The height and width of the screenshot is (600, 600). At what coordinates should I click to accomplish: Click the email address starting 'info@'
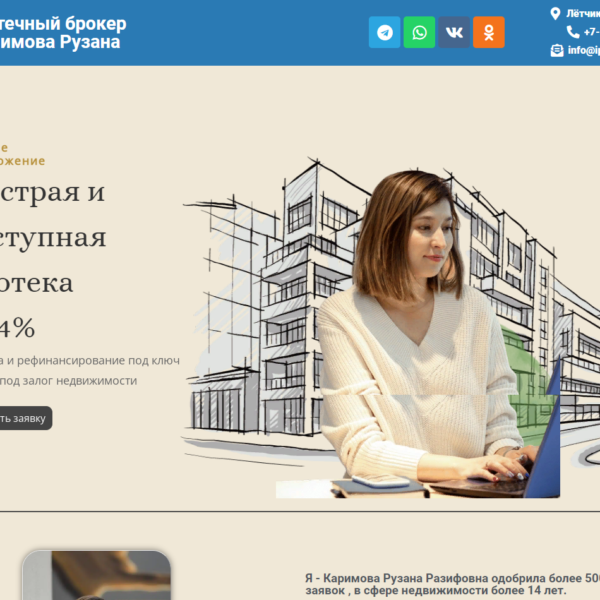coord(584,50)
